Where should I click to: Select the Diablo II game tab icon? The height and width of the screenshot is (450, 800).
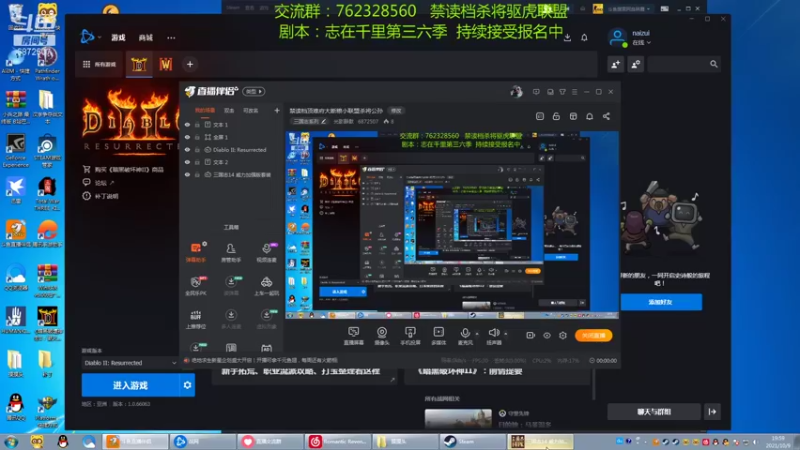point(139,64)
